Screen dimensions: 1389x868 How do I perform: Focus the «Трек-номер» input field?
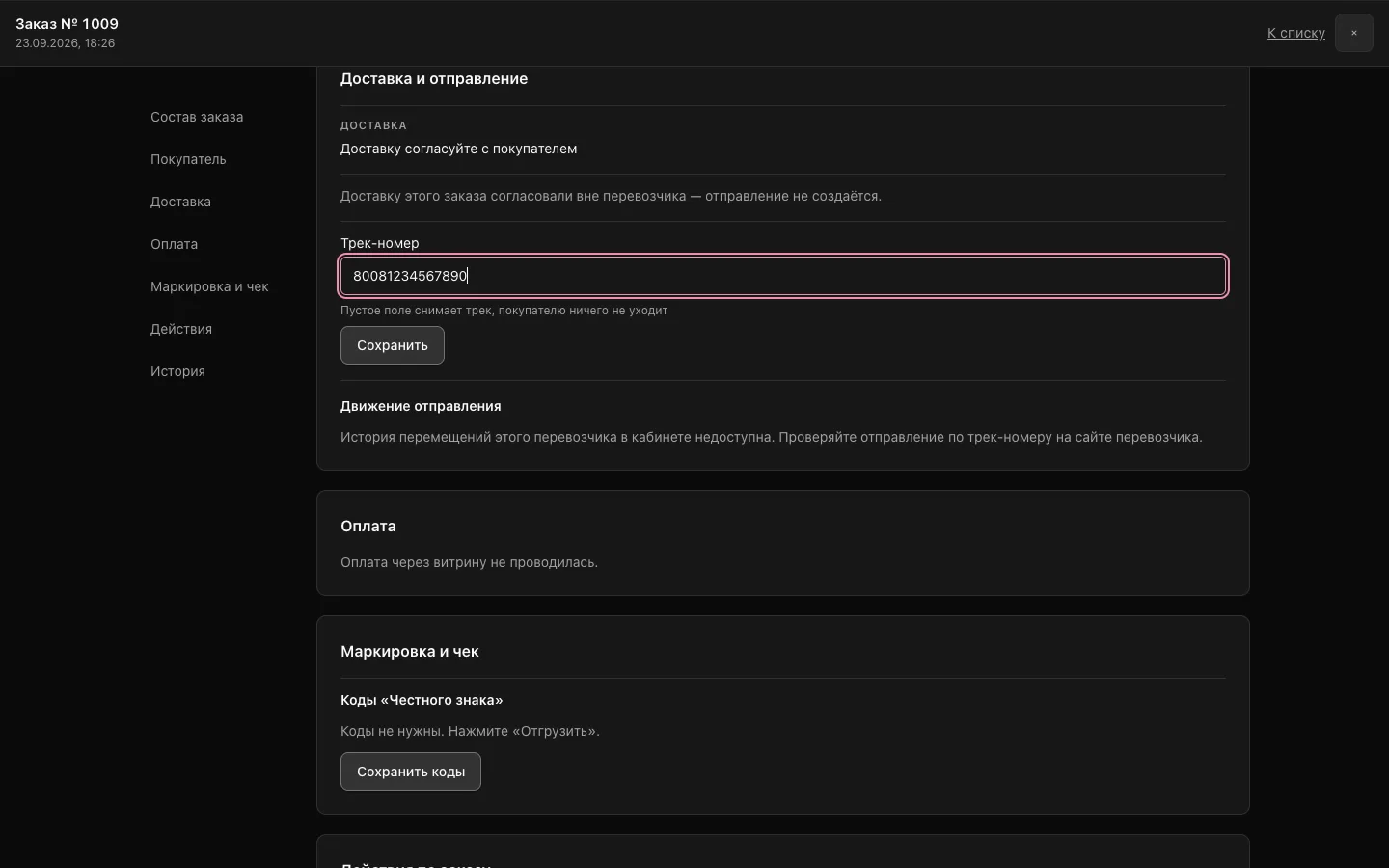pos(783,276)
